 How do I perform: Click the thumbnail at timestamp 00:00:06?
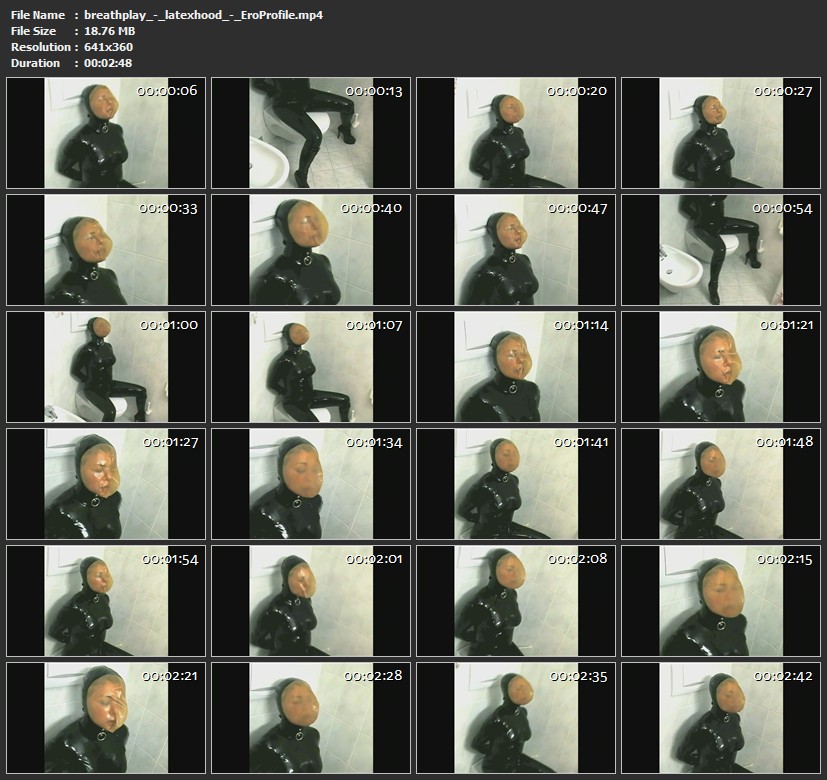click(x=105, y=133)
